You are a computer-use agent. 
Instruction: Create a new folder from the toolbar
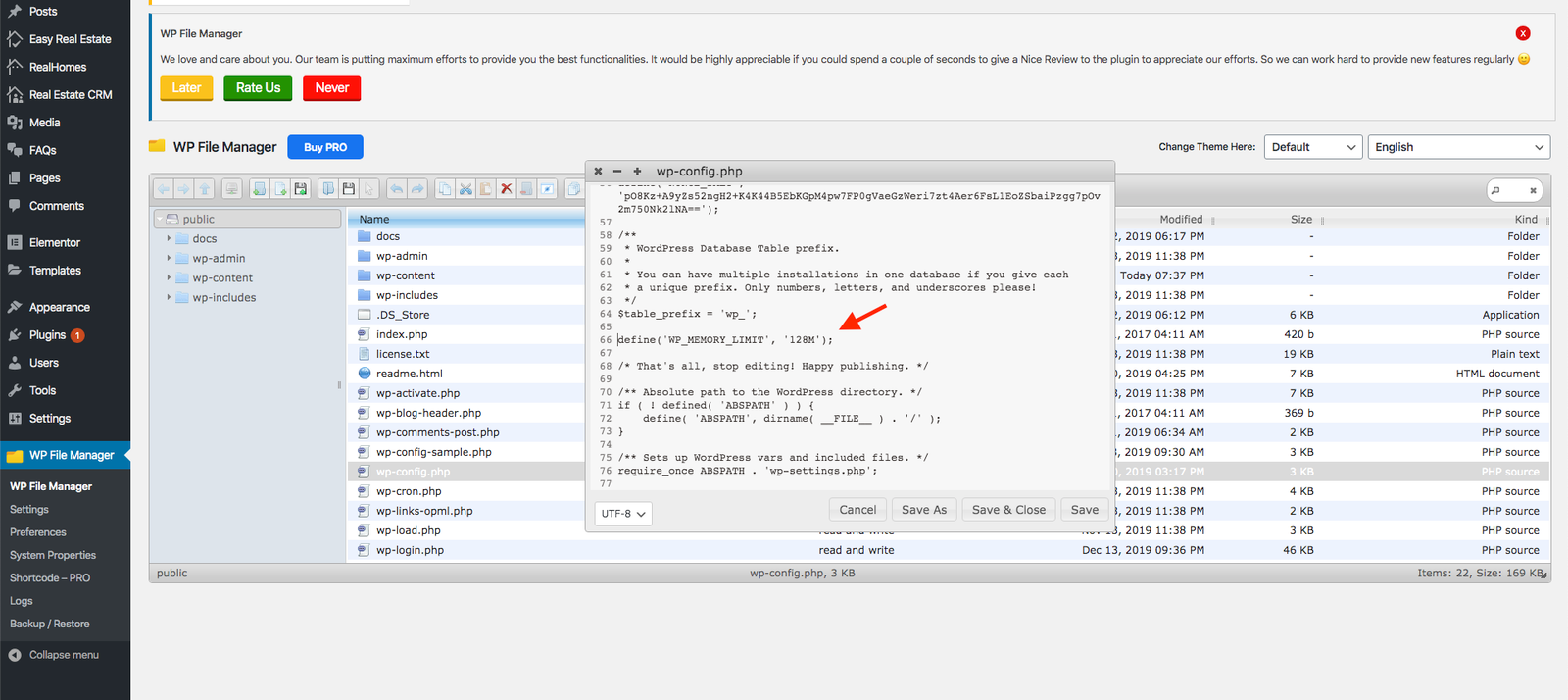[x=260, y=188]
